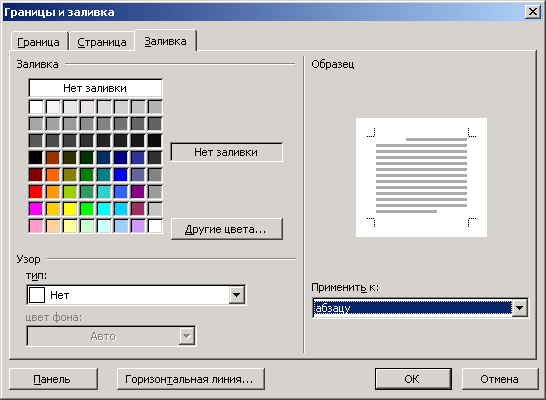The image size is (546, 400).
Task: Select the medium green swatch
Action: pos(87,175)
